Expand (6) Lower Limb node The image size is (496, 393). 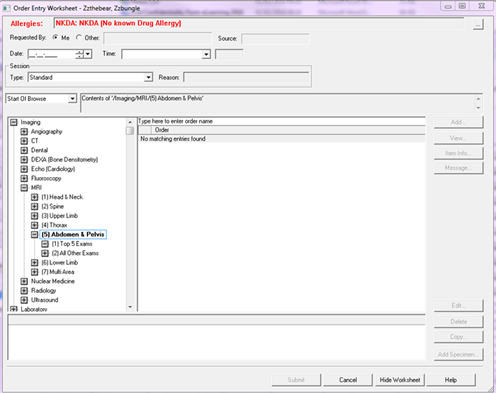(x=34, y=263)
